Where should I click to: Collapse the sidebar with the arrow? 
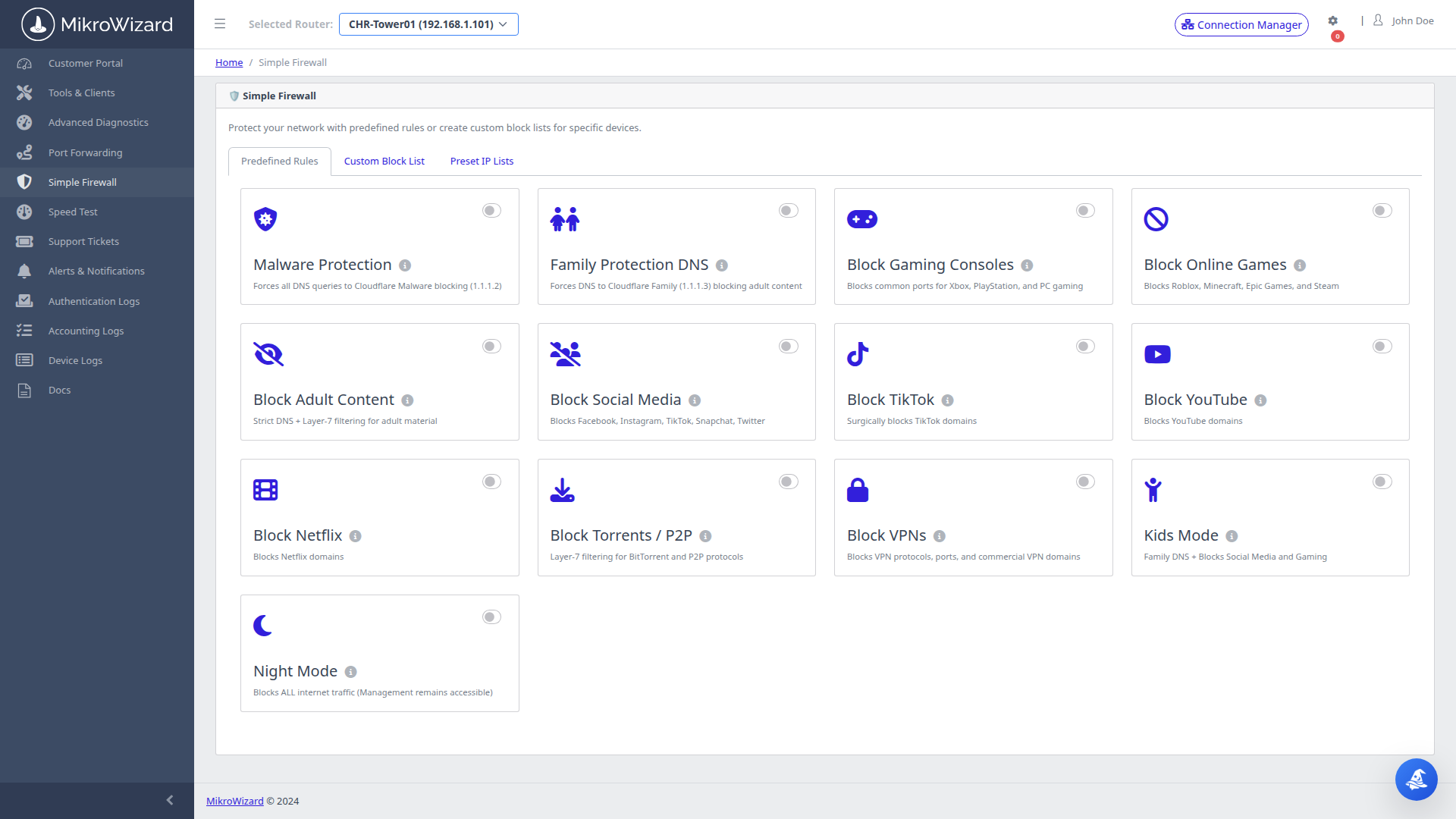[170, 800]
